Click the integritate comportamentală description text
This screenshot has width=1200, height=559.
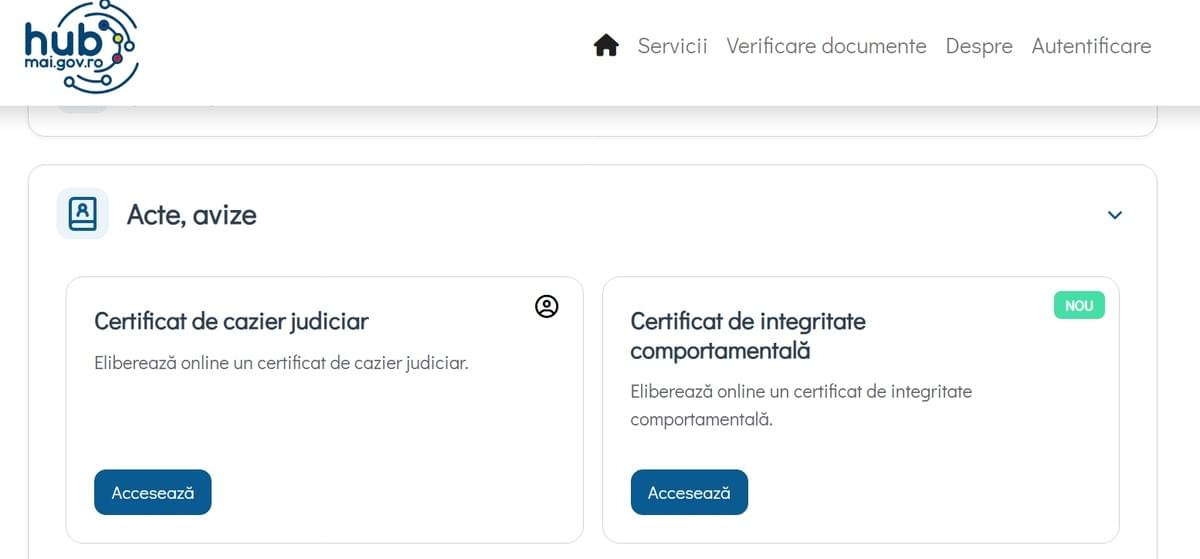(x=801, y=405)
